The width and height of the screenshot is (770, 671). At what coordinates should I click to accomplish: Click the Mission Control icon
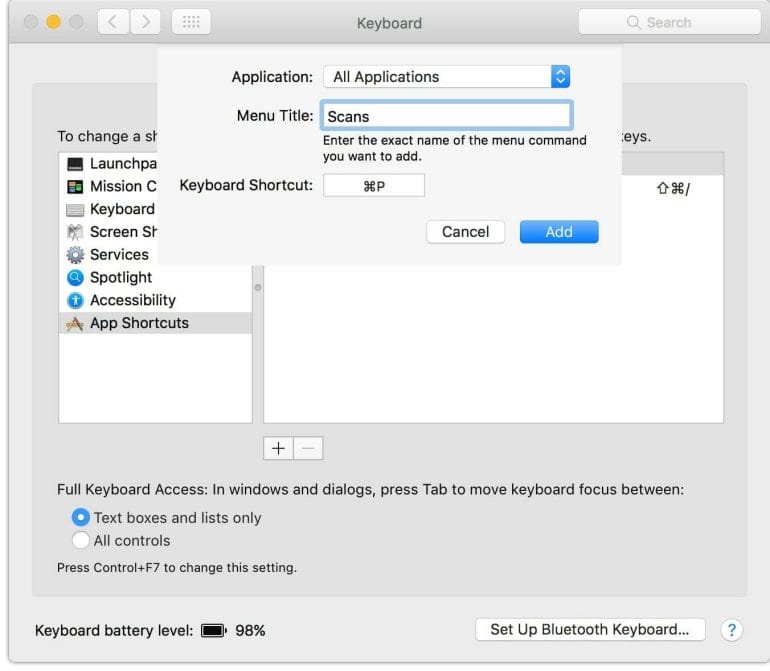pos(75,187)
